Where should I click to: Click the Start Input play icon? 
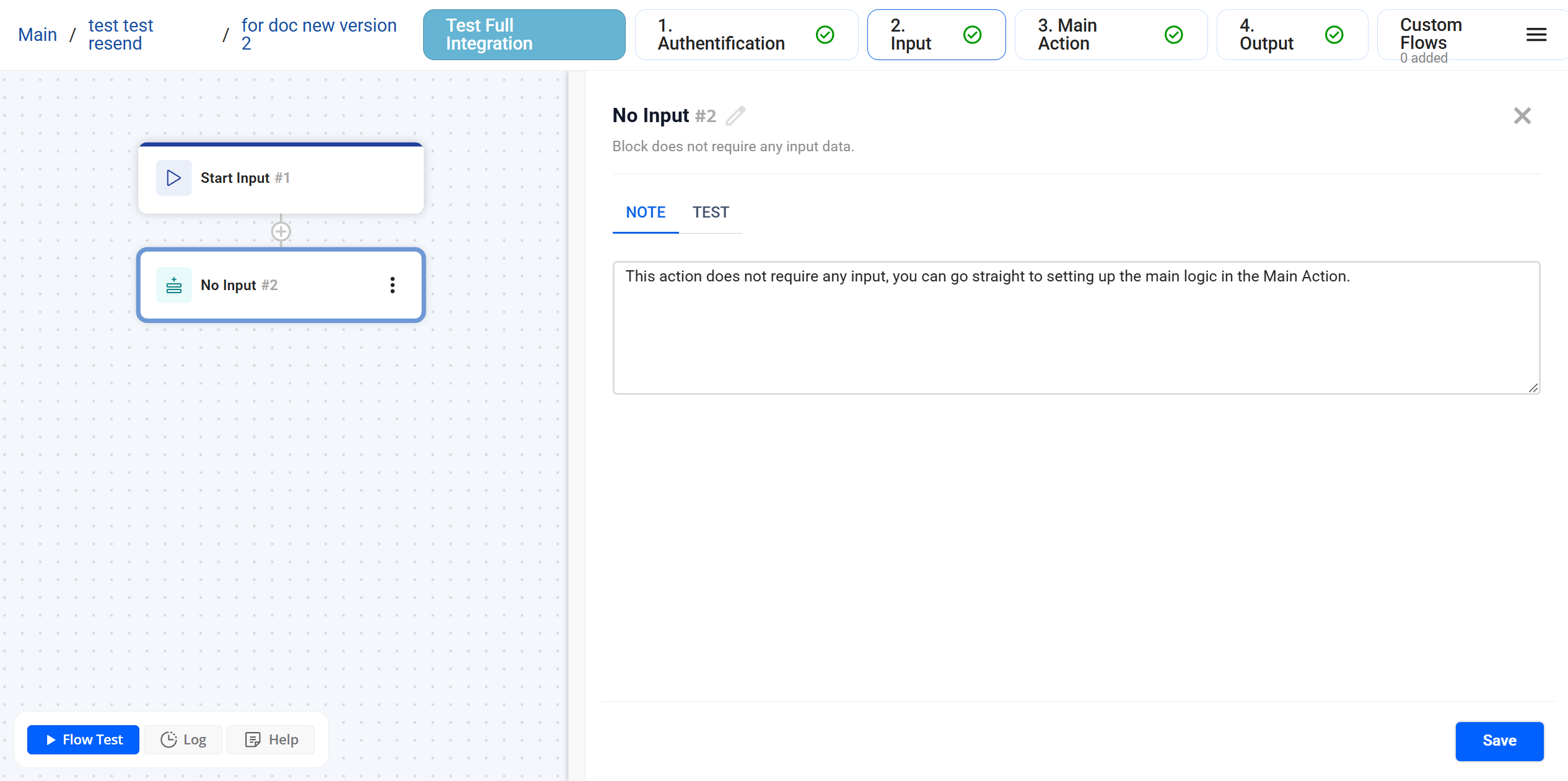click(173, 178)
